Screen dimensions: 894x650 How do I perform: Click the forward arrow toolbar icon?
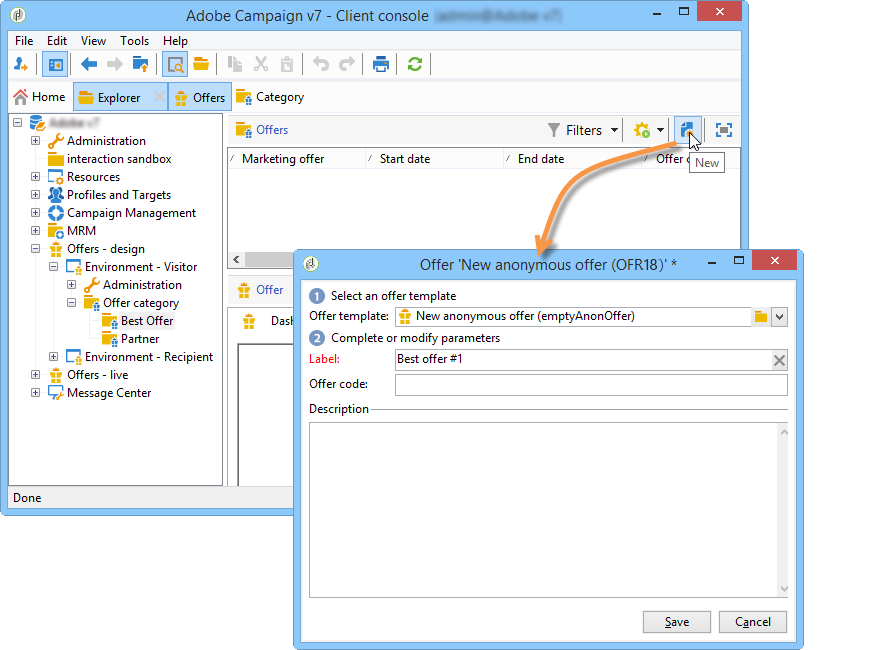pos(115,64)
